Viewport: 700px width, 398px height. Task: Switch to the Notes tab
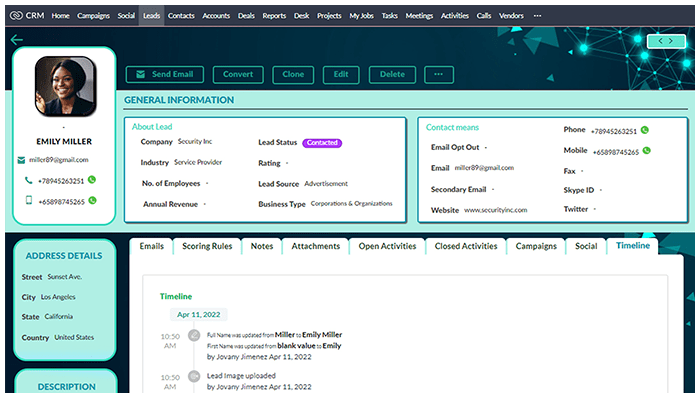[x=262, y=246]
